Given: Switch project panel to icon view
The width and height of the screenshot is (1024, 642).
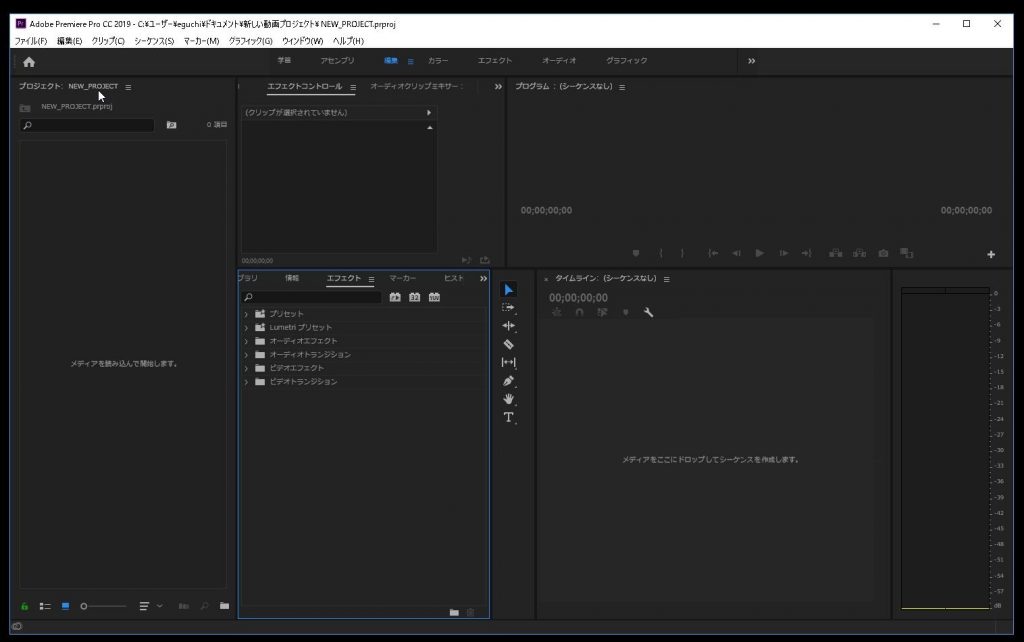Looking at the screenshot, I should click(66, 606).
